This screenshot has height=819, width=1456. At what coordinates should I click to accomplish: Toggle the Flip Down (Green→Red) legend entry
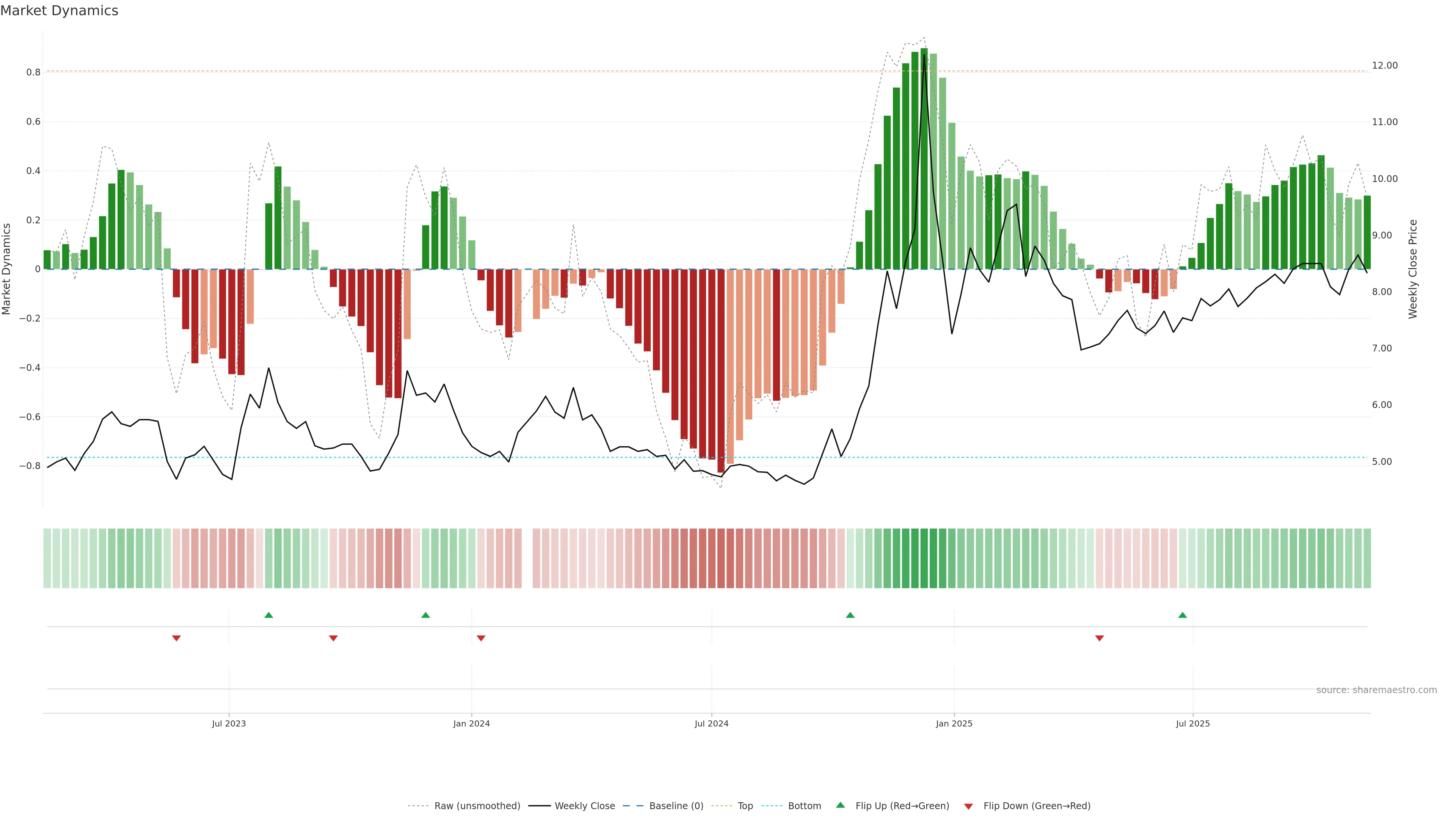[1037, 806]
